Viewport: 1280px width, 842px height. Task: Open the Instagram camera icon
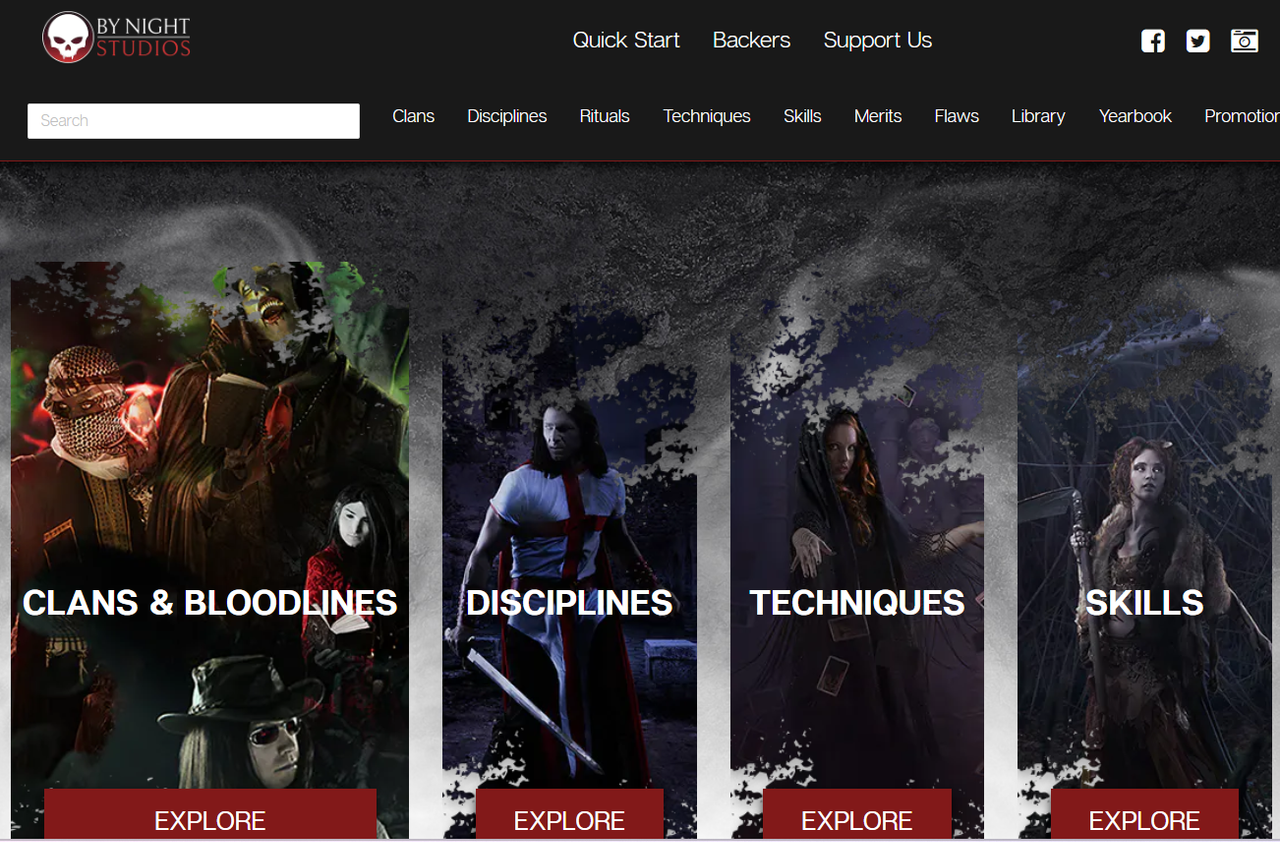click(1244, 41)
